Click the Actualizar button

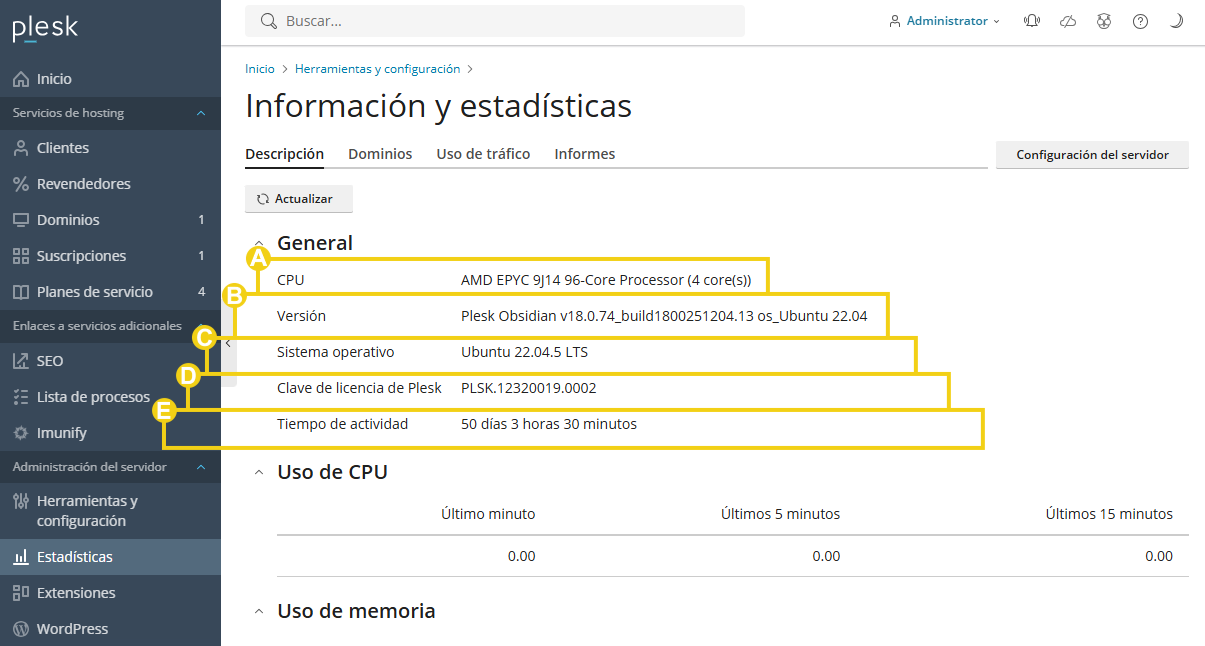tap(298, 198)
